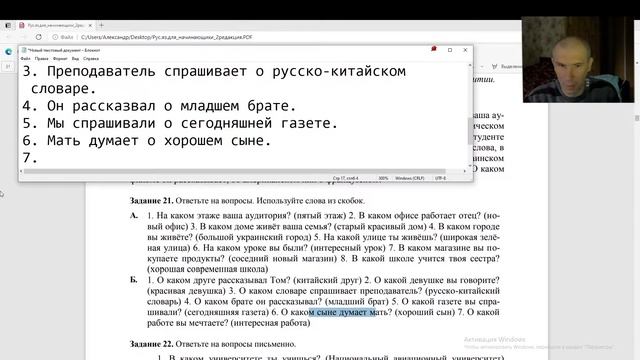Reload the PDF page in the browser
640x360 pixels.
pyautogui.click(x=38, y=37)
